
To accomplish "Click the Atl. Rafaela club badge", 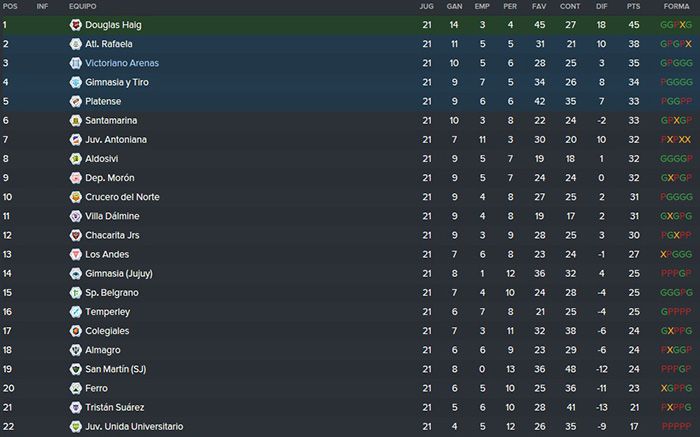I will pos(75,44).
